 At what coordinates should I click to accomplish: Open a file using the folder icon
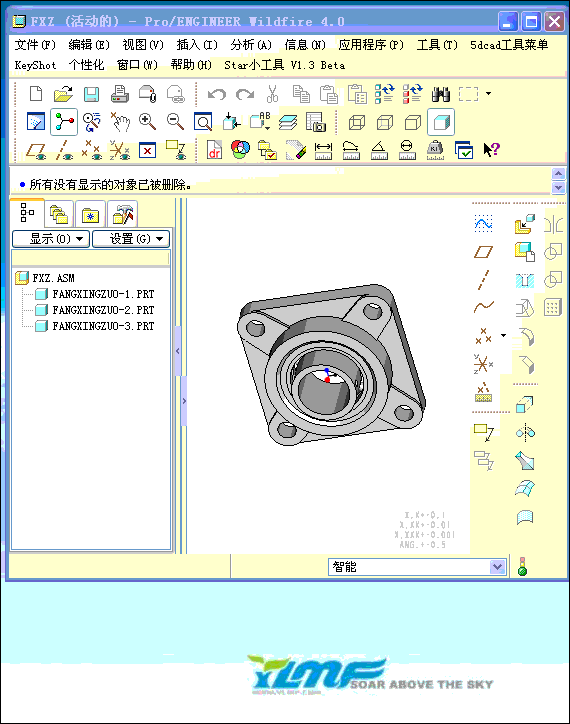[x=63, y=94]
